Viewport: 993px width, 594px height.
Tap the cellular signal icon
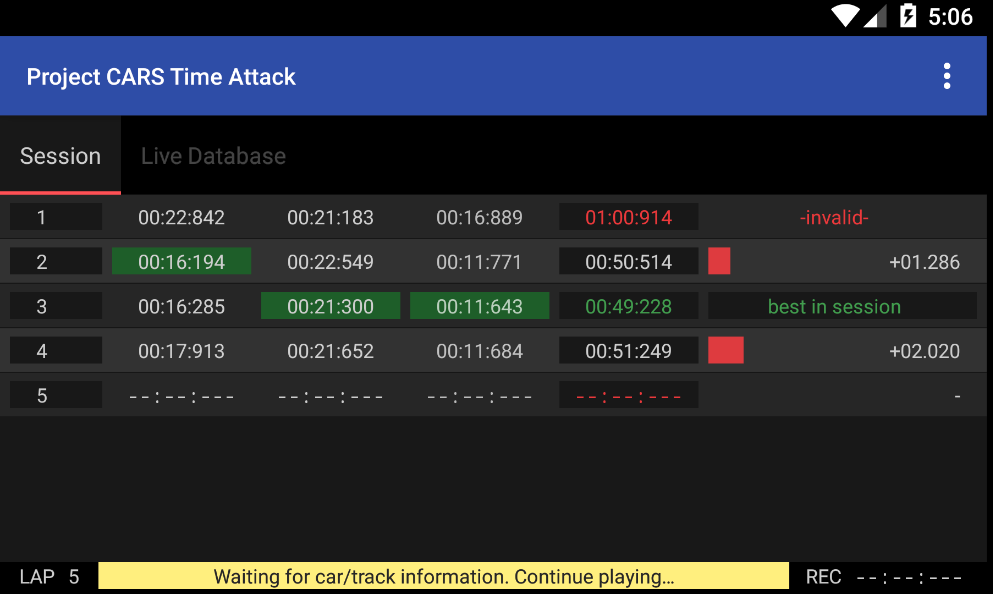point(875,16)
